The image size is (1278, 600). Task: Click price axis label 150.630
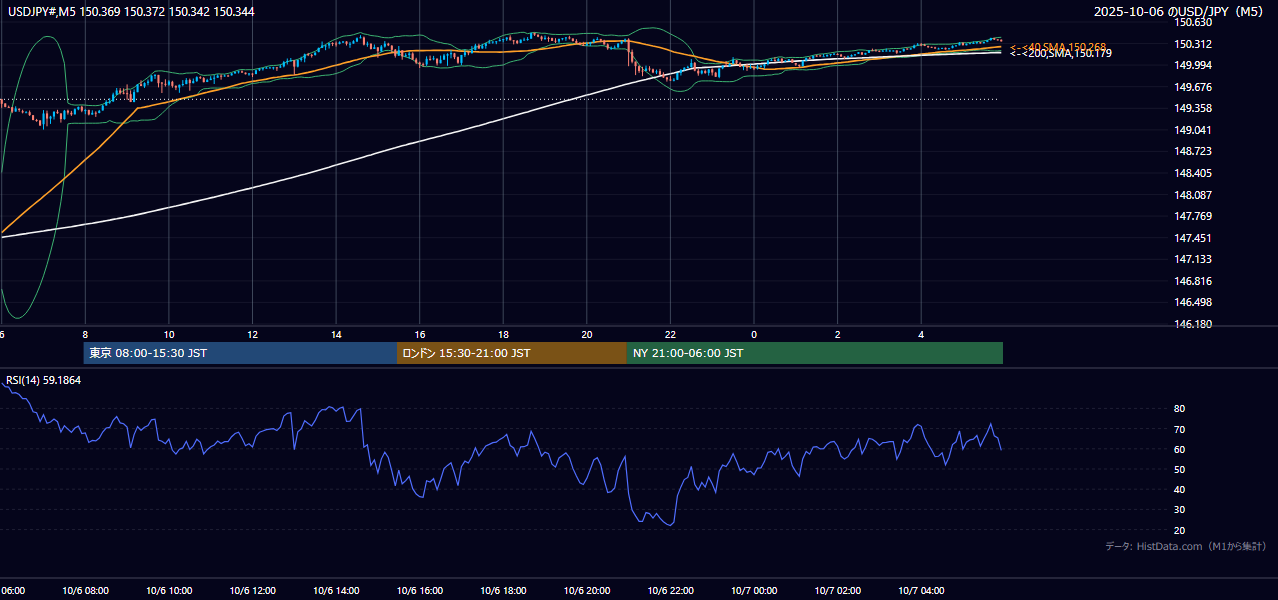pyautogui.click(x=1193, y=23)
